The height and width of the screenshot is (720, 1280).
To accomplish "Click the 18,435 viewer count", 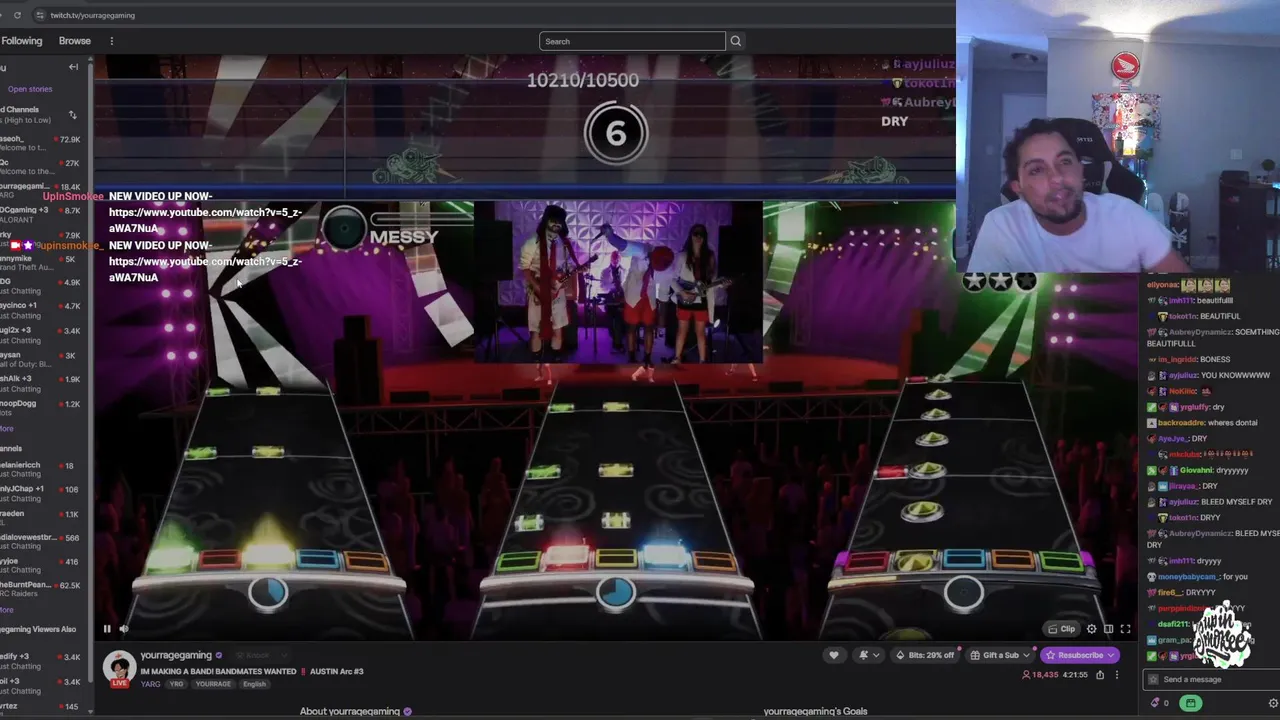I will point(1039,675).
